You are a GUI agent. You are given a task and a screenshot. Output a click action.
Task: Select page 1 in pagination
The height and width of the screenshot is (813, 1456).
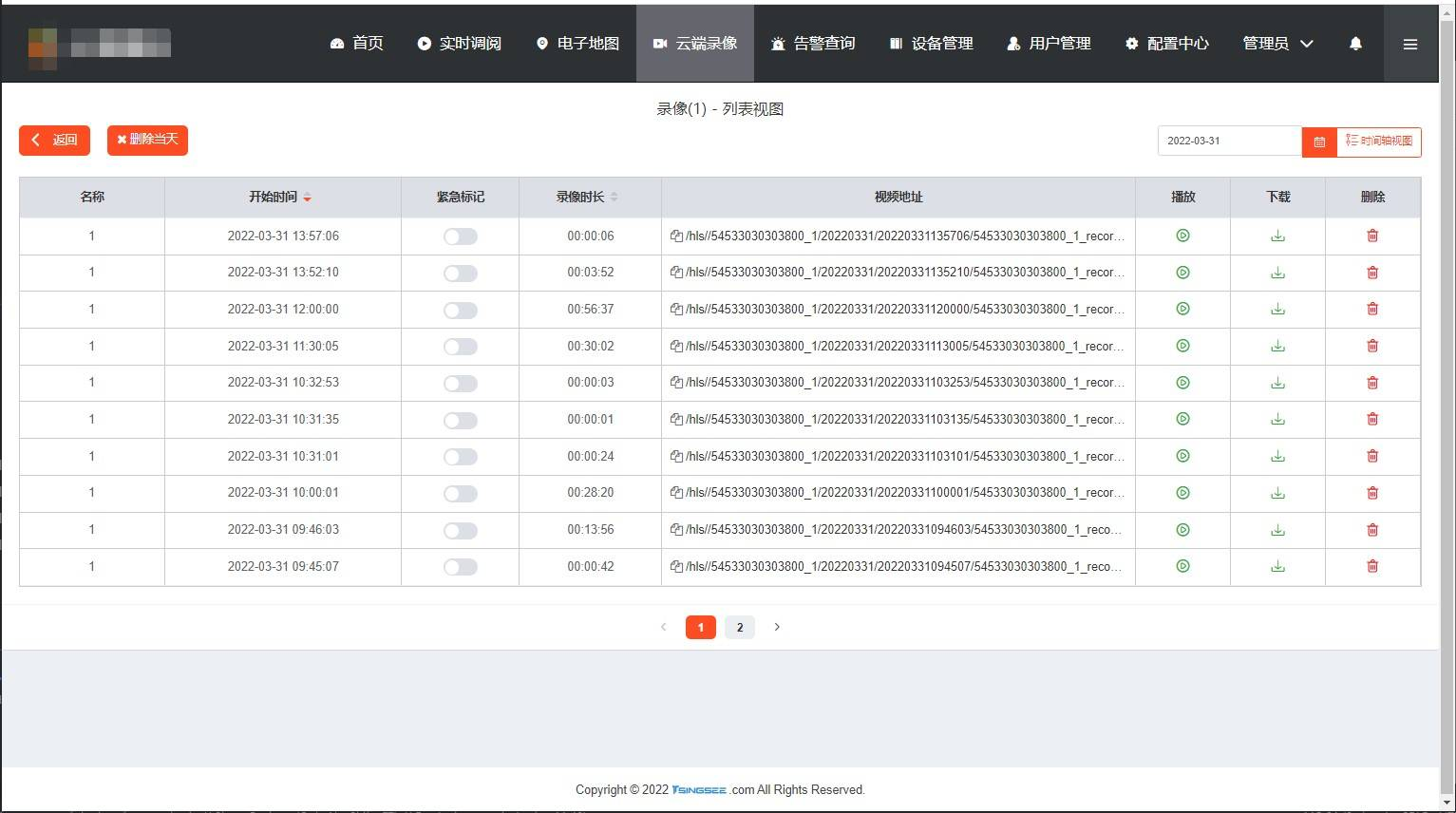(x=701, y=627)
